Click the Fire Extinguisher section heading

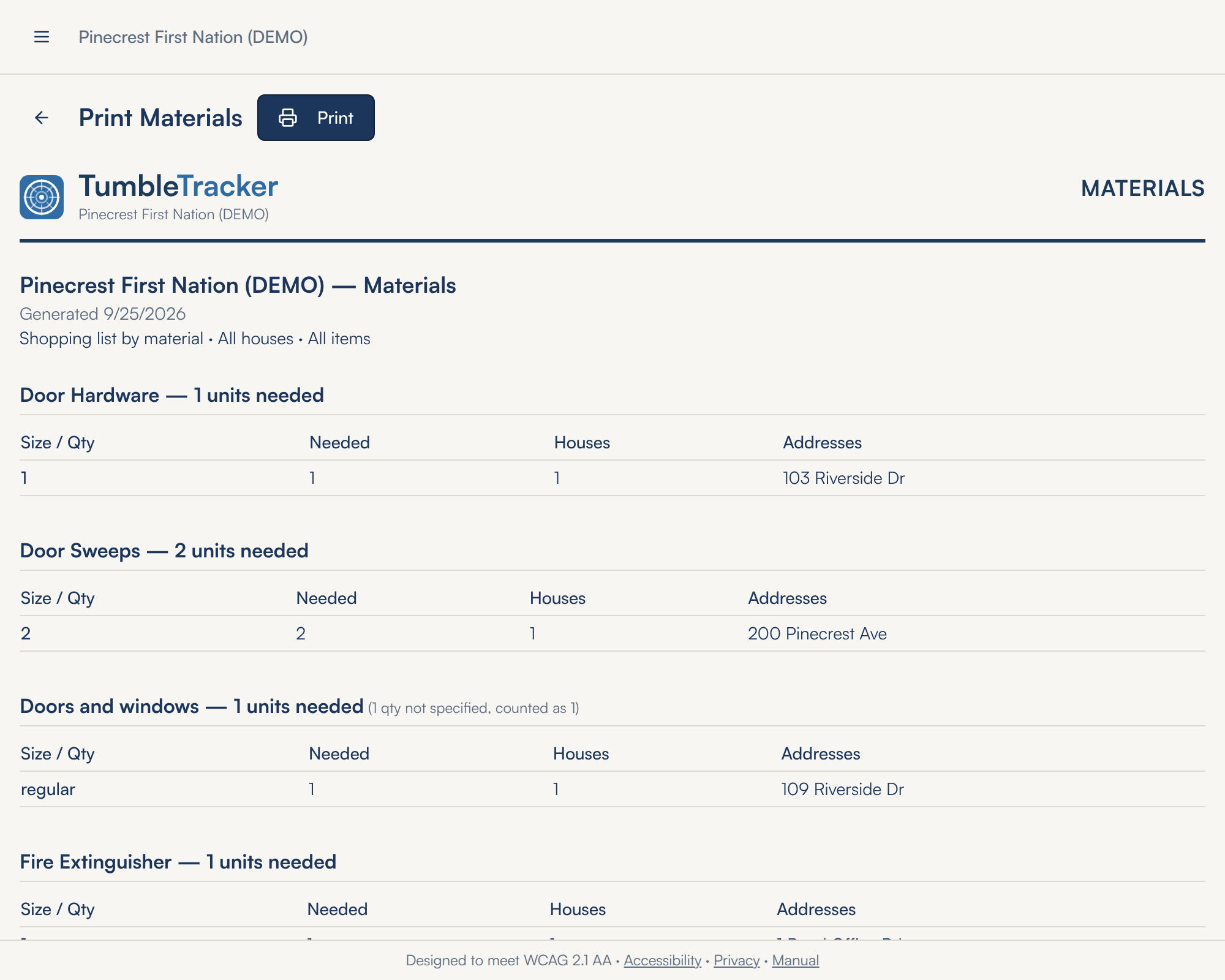click(x=178, y=862)
